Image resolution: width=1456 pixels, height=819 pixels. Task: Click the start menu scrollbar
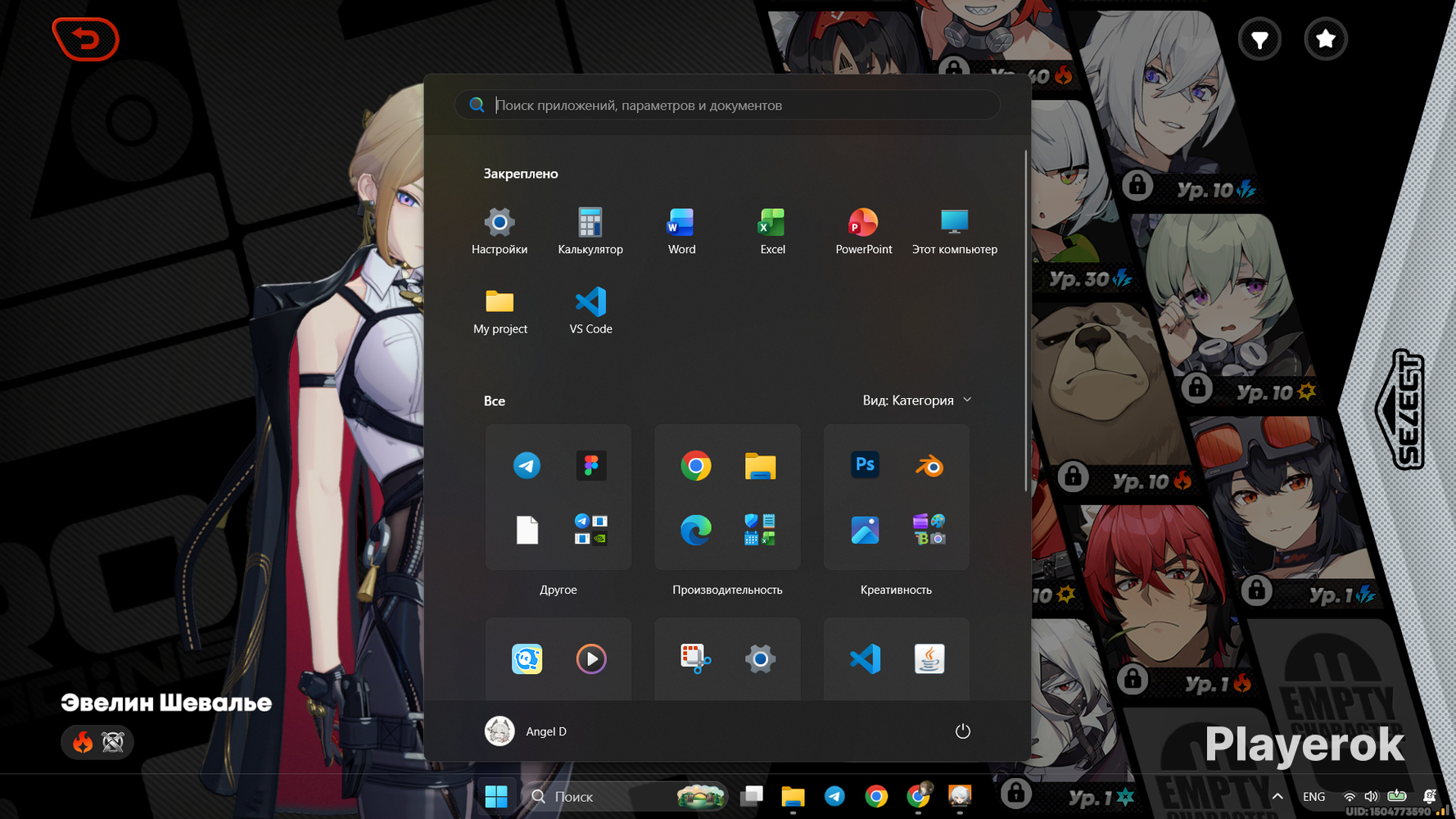click(1026, 321)
